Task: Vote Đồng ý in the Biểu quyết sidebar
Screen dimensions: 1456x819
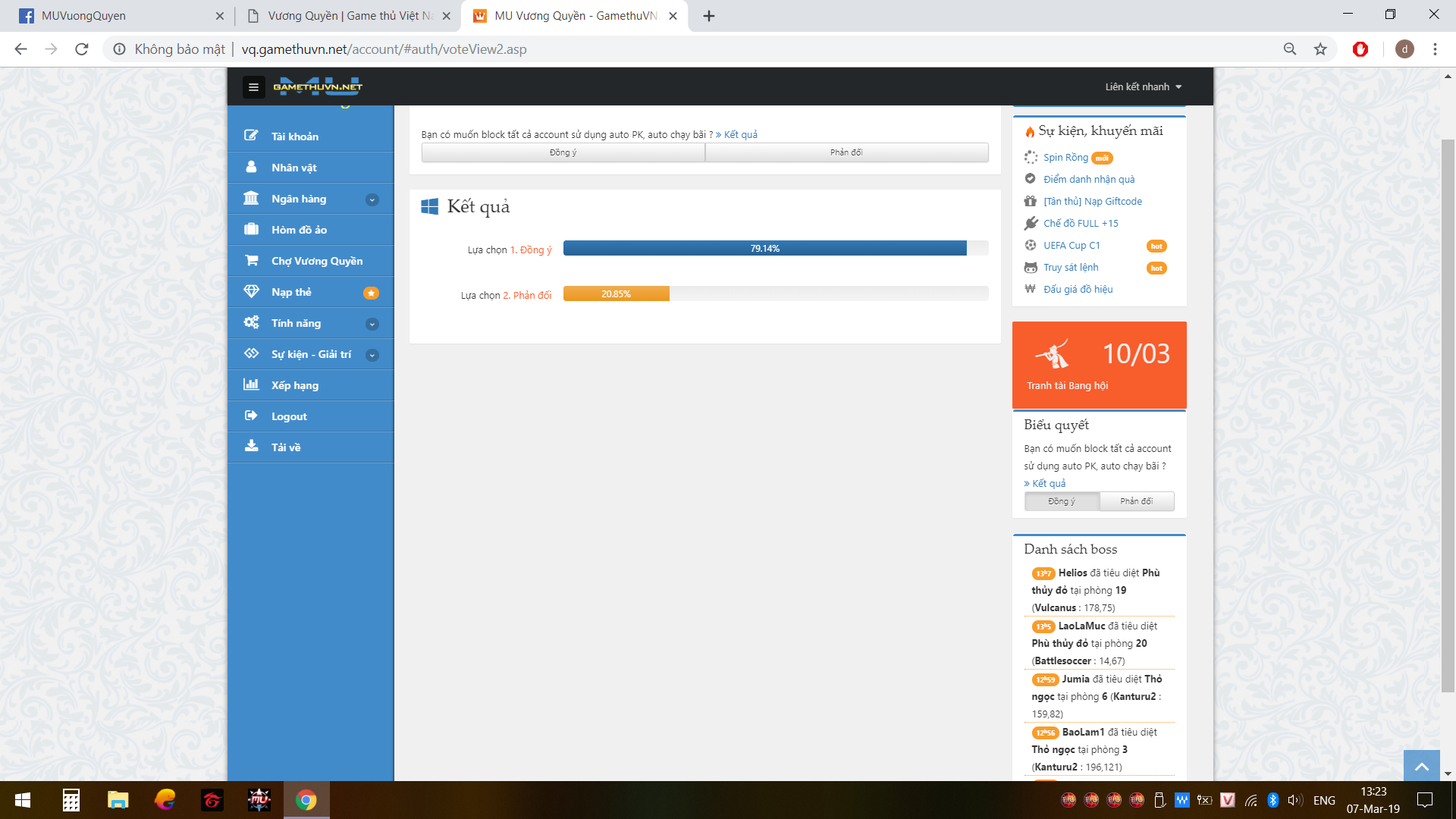Action: 1061,501
